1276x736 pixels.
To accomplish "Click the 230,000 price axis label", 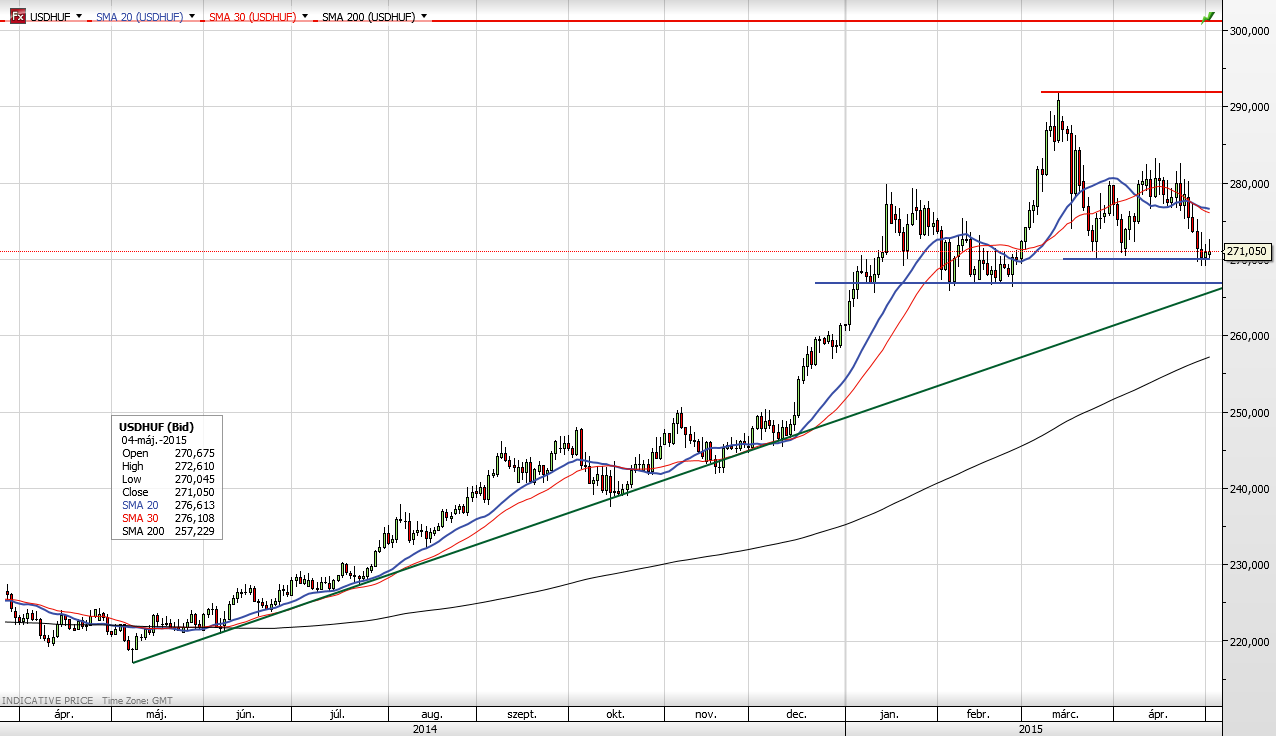I will click(x=1250, y=565).
